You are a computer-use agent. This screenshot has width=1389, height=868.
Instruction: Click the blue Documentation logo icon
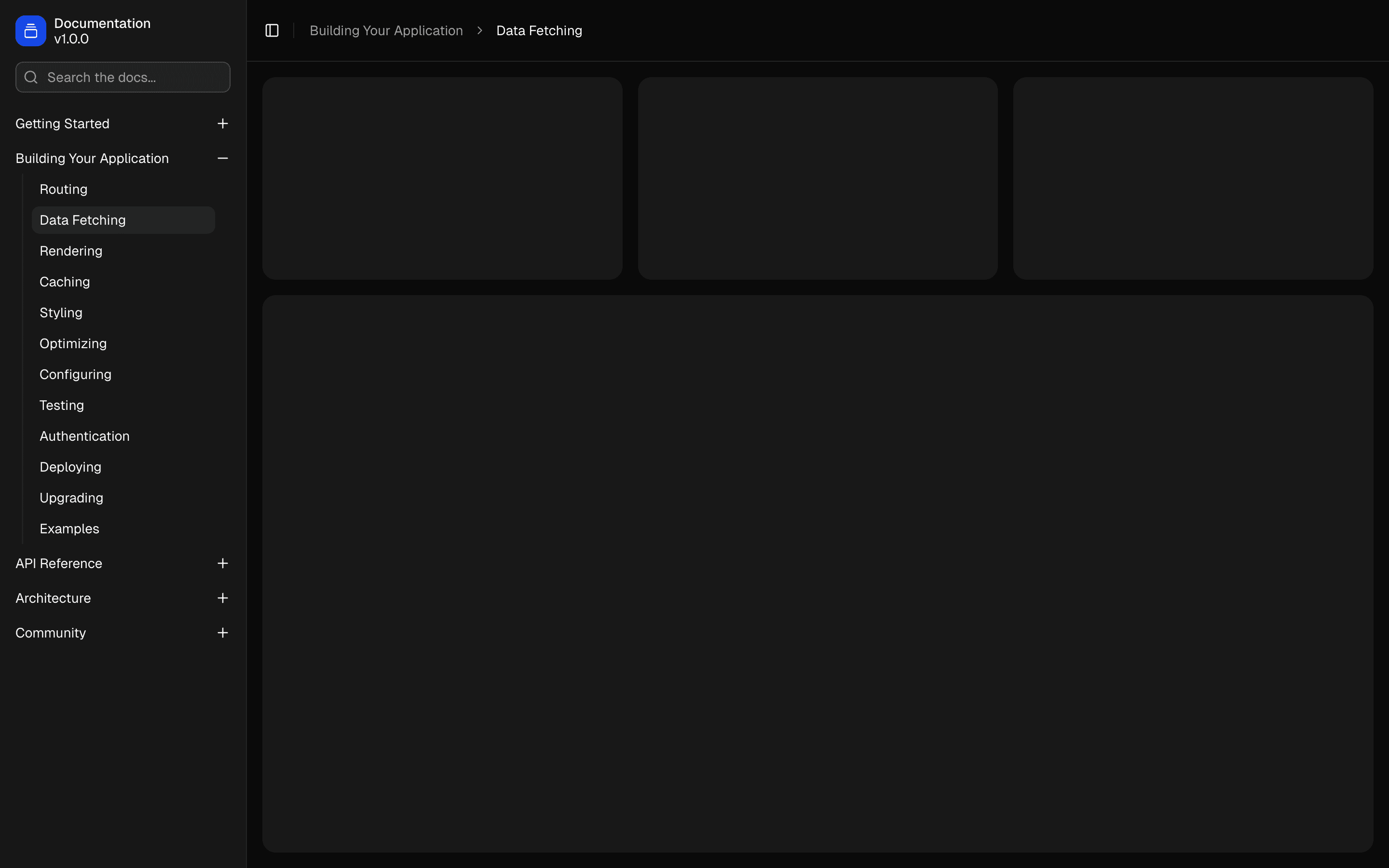(30, 31)
